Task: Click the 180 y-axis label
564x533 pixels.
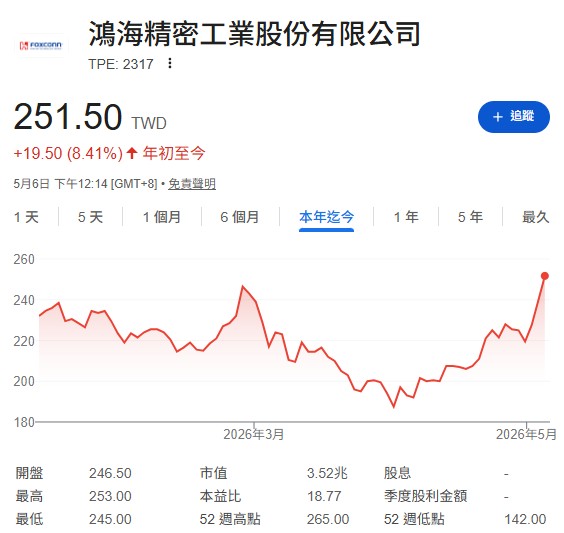Action: point(24,422)
